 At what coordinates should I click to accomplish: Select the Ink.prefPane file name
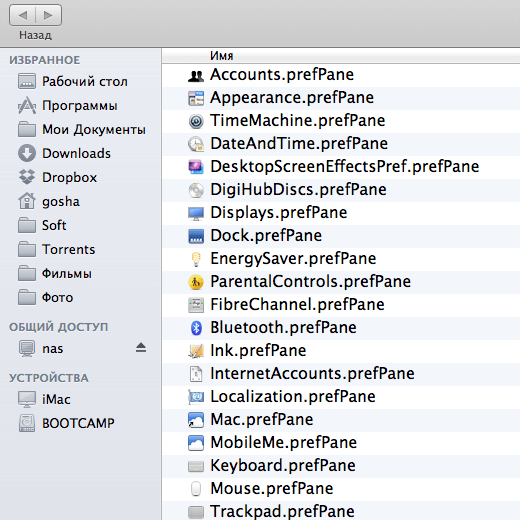click(x=258, y=351)
